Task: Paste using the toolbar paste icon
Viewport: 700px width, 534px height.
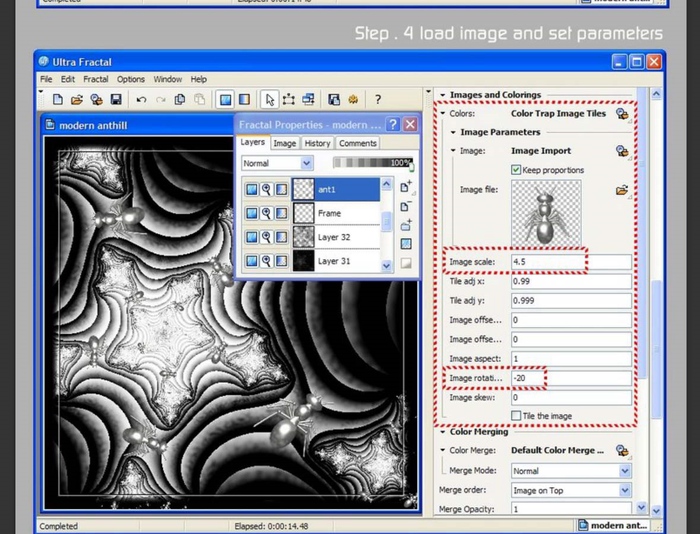Action: 200,99
